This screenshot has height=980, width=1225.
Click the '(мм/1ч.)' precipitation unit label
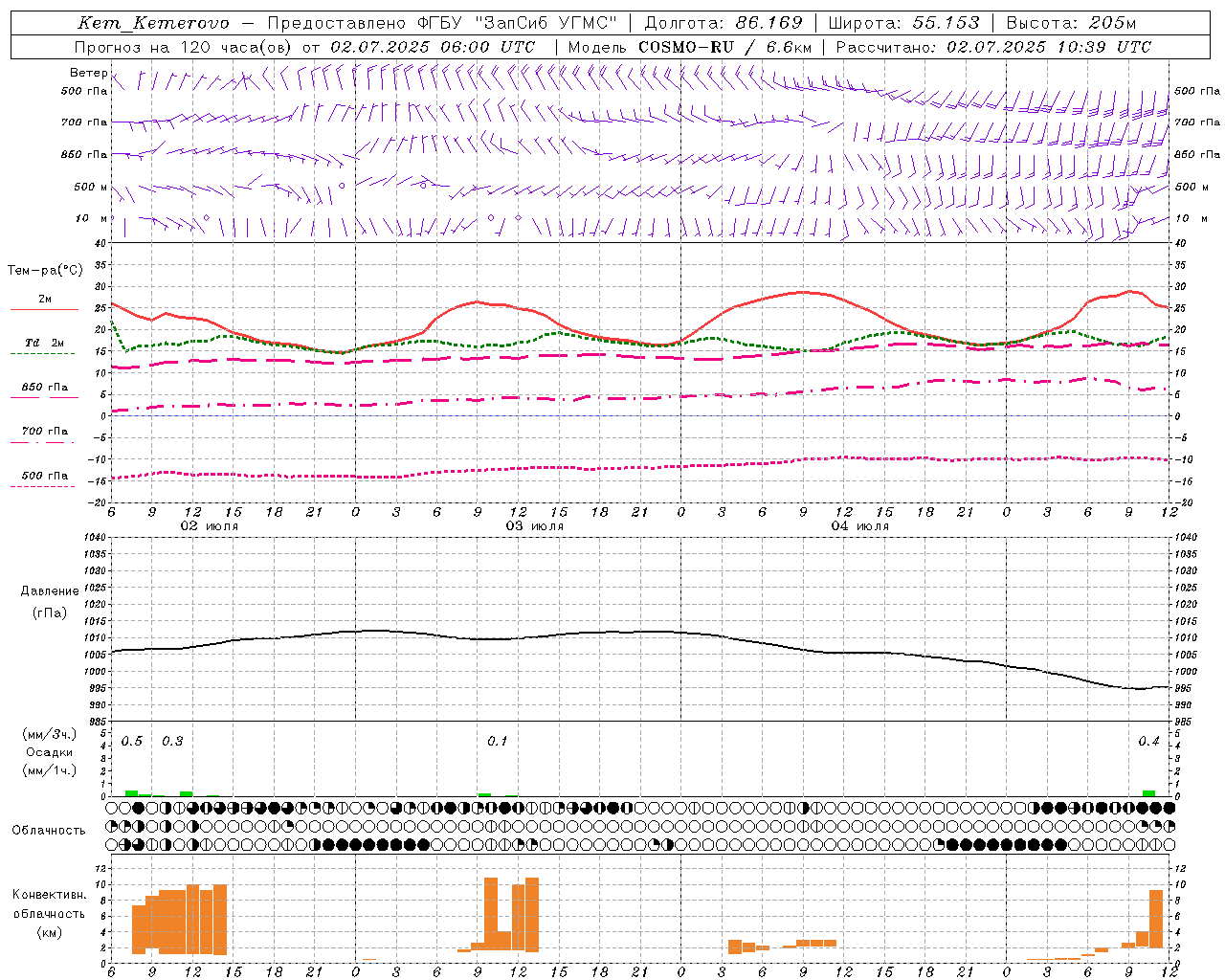tap(50, 770)
